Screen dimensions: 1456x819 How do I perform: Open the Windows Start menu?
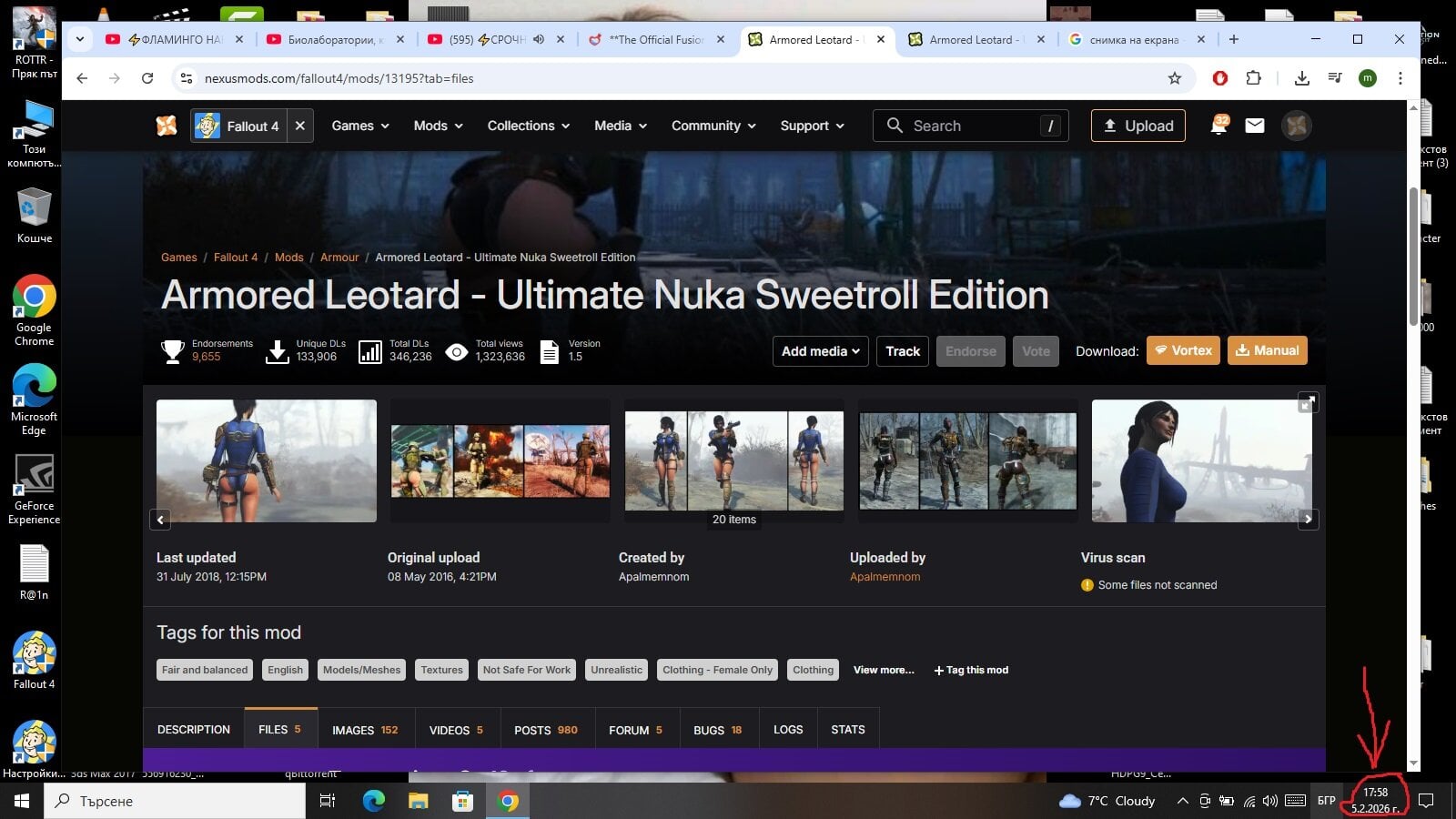(x=22, y=801)
